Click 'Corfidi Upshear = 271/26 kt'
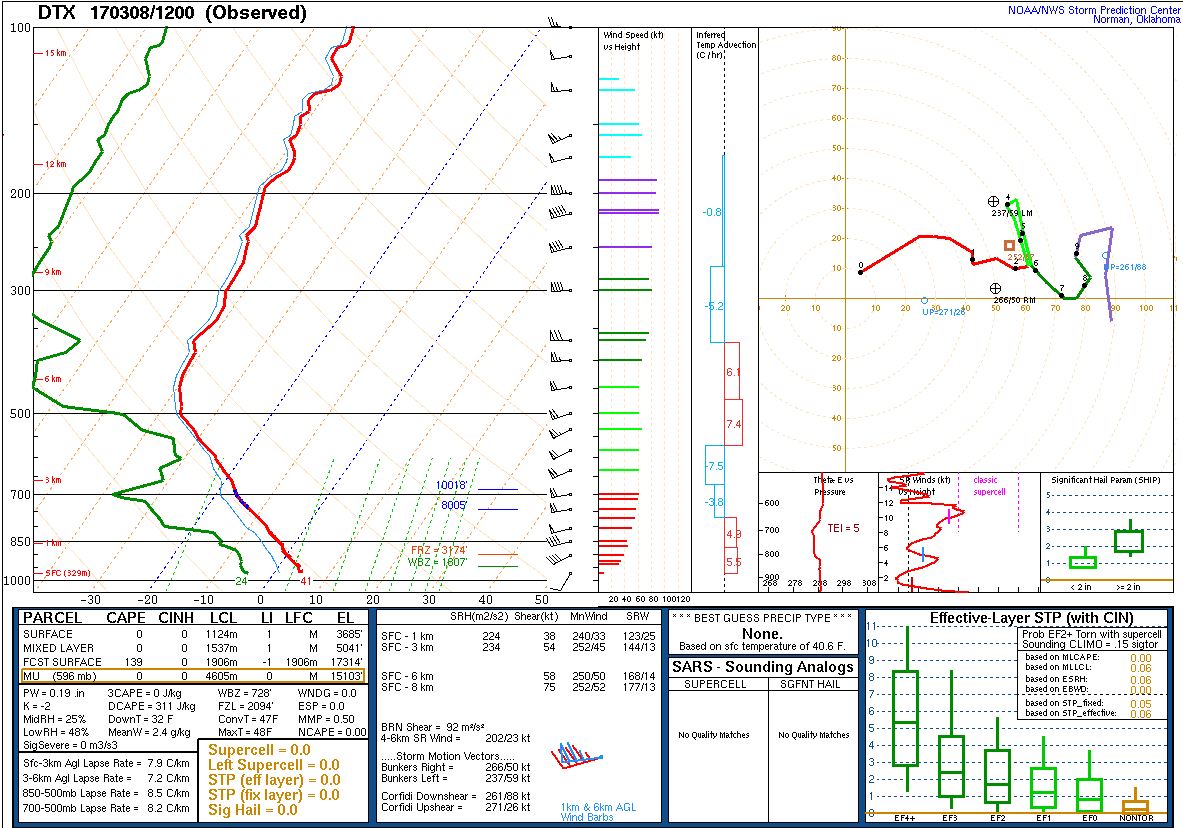This screenshot has width=1183, height=828. coord(456,807)
